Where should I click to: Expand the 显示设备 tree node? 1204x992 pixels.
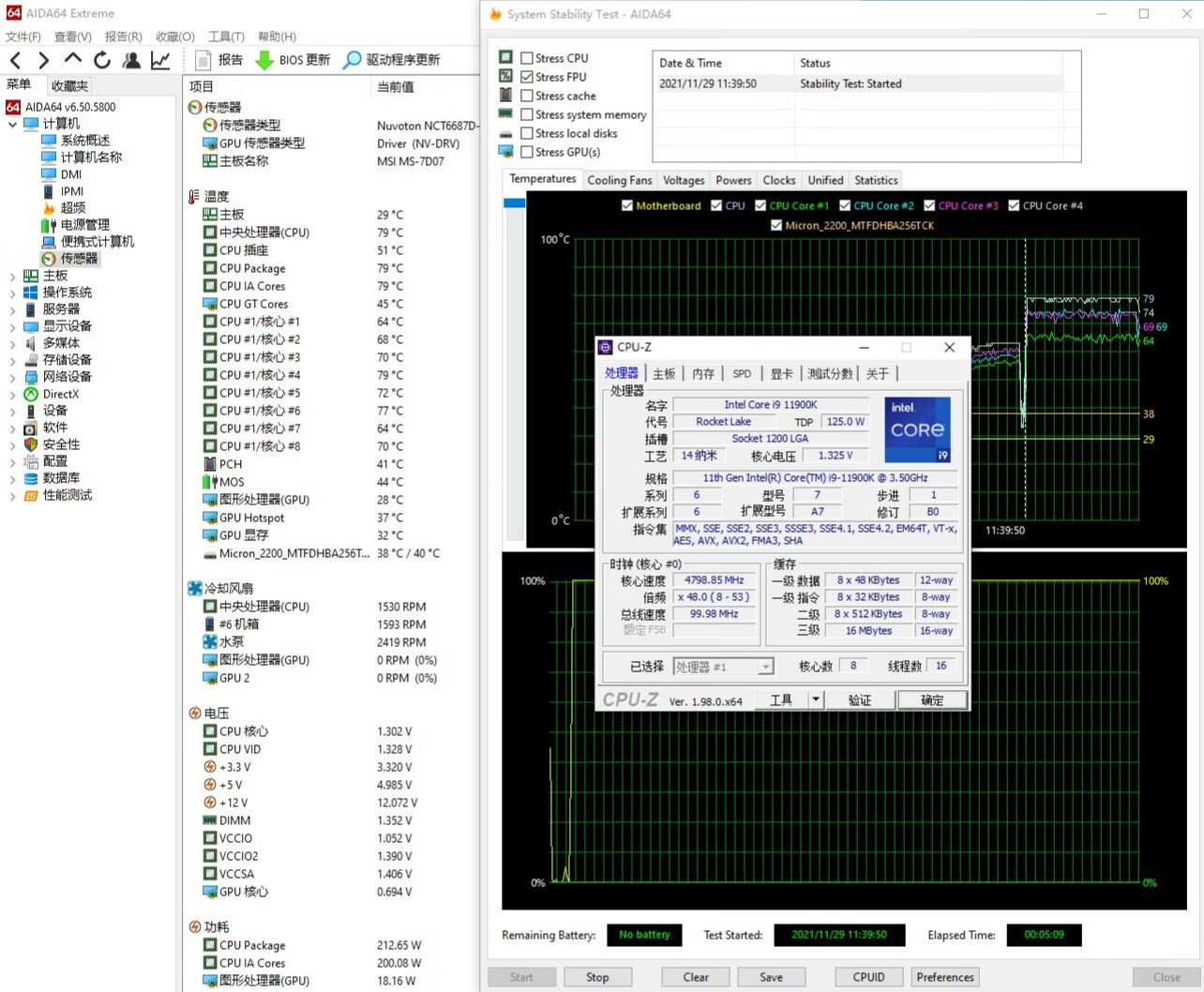point(12,326)
